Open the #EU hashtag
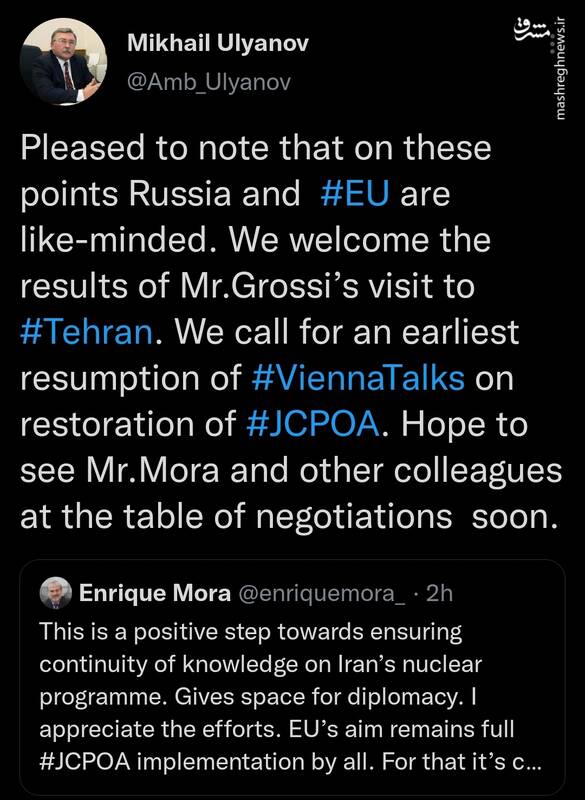 (x=355, y=194)
